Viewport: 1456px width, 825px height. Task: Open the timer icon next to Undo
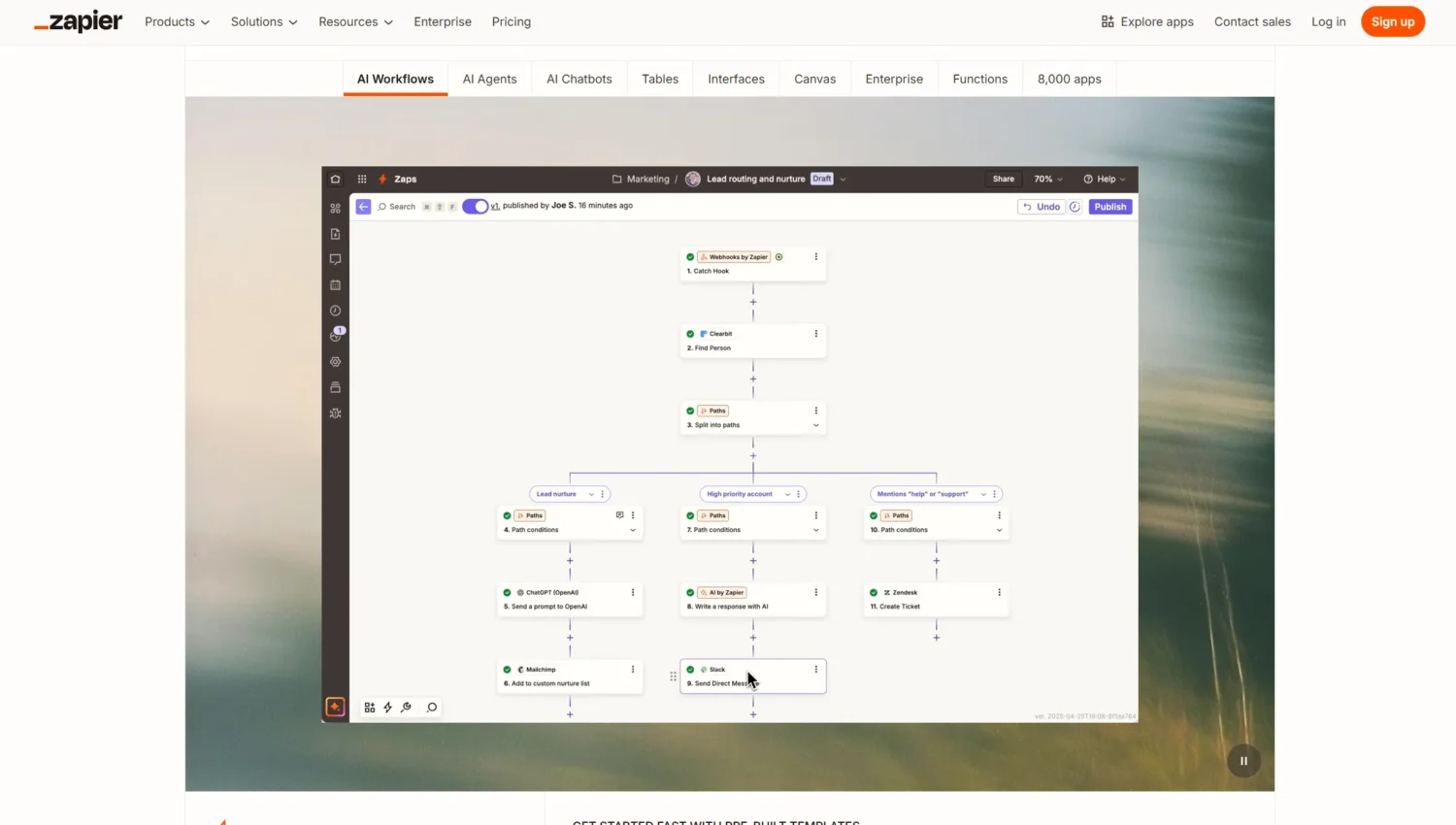pyautogui.click(x=1075, y=207)
